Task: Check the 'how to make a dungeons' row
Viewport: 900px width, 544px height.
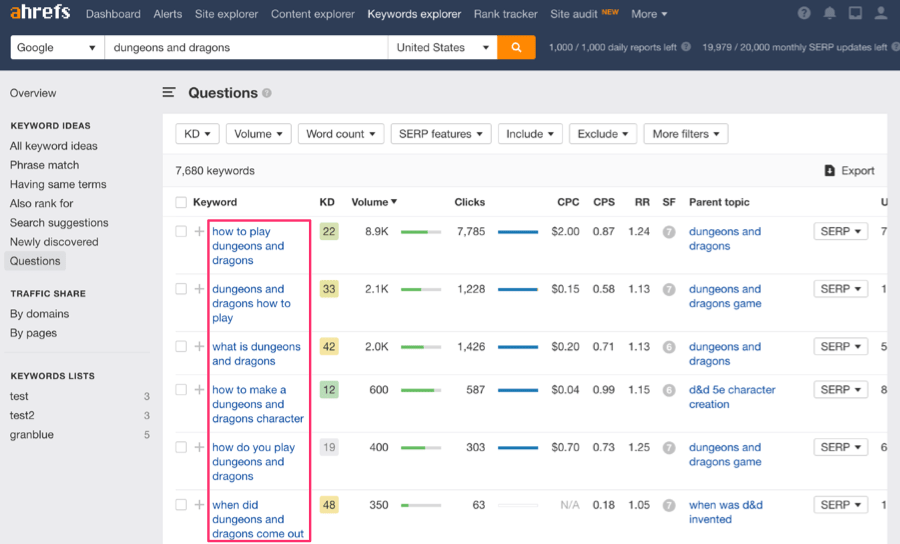Action: pyautogui.click(x=181, y=390)
